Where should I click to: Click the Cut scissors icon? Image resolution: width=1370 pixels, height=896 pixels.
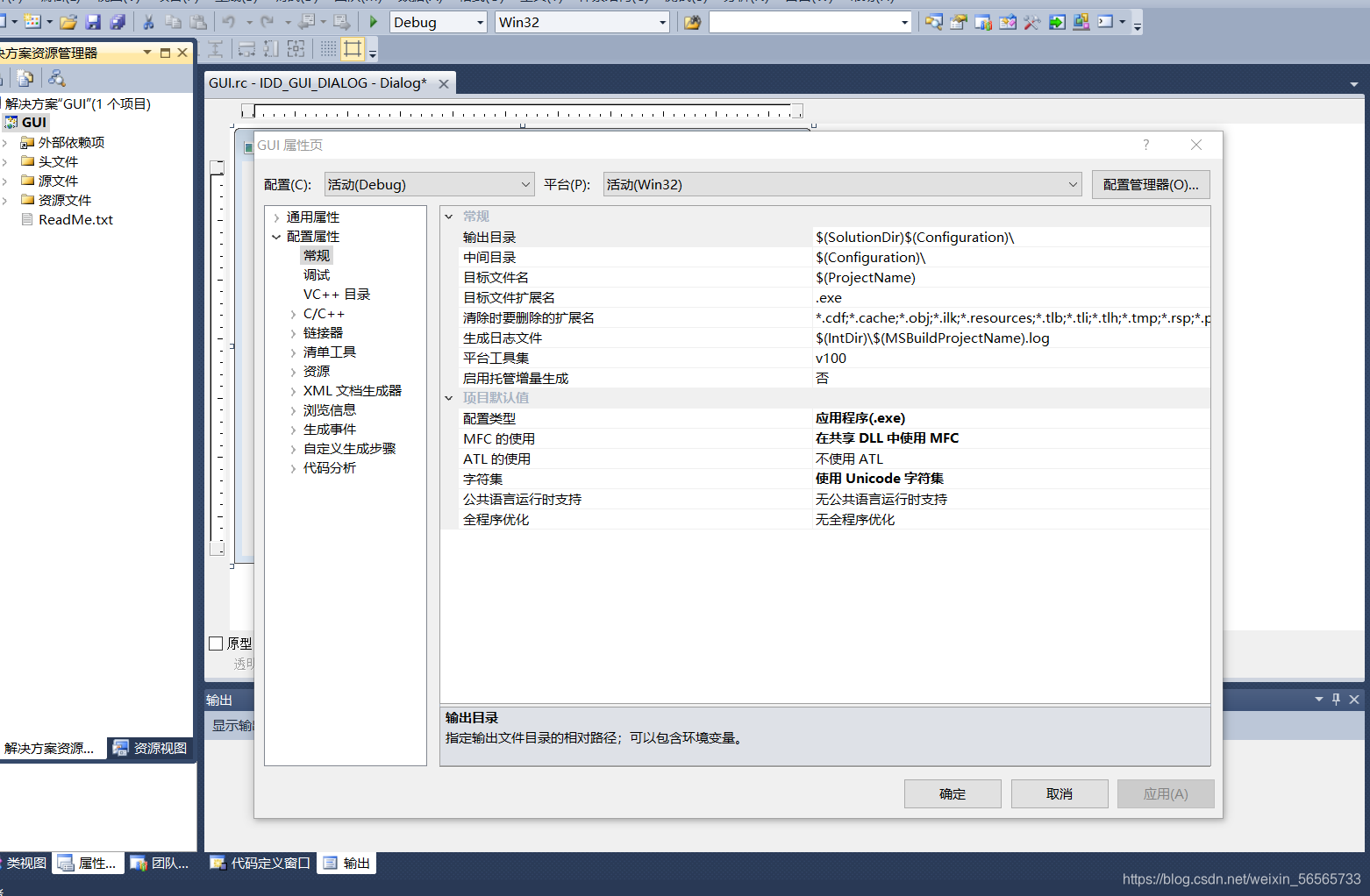click(x=149, y=22)
